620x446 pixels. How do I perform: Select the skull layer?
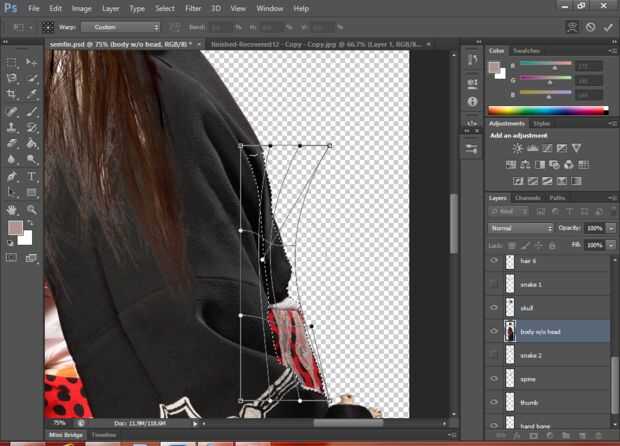point(548,308)
